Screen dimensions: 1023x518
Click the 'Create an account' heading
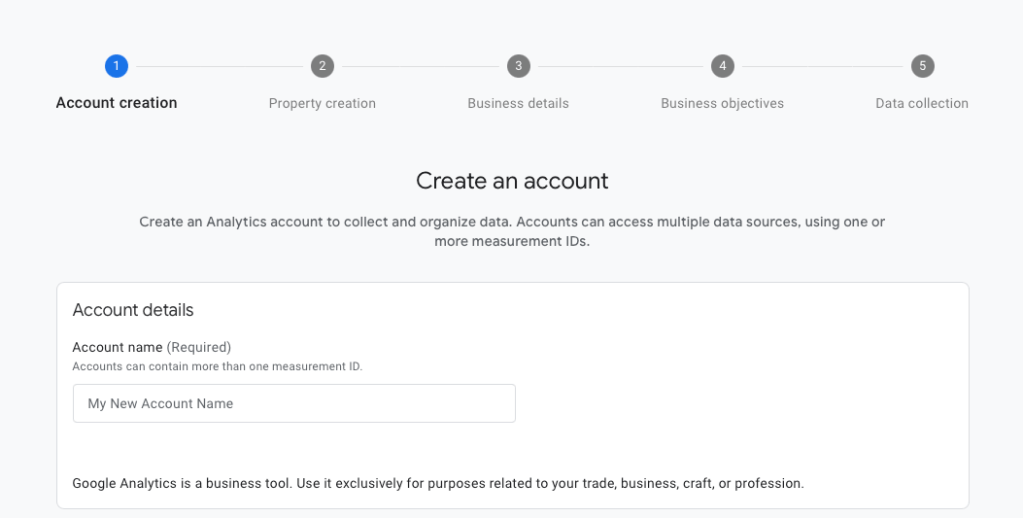512,181
